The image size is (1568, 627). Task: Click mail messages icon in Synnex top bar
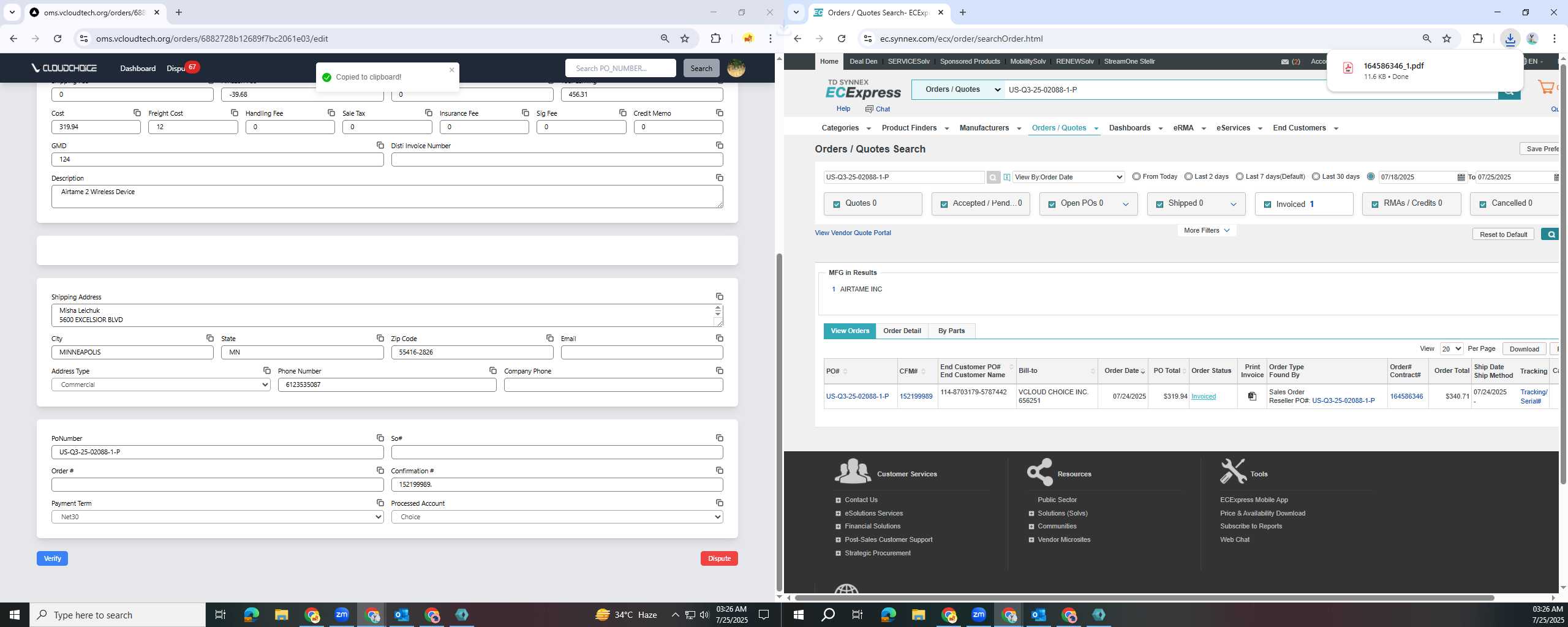click(x=1284, y=61)
